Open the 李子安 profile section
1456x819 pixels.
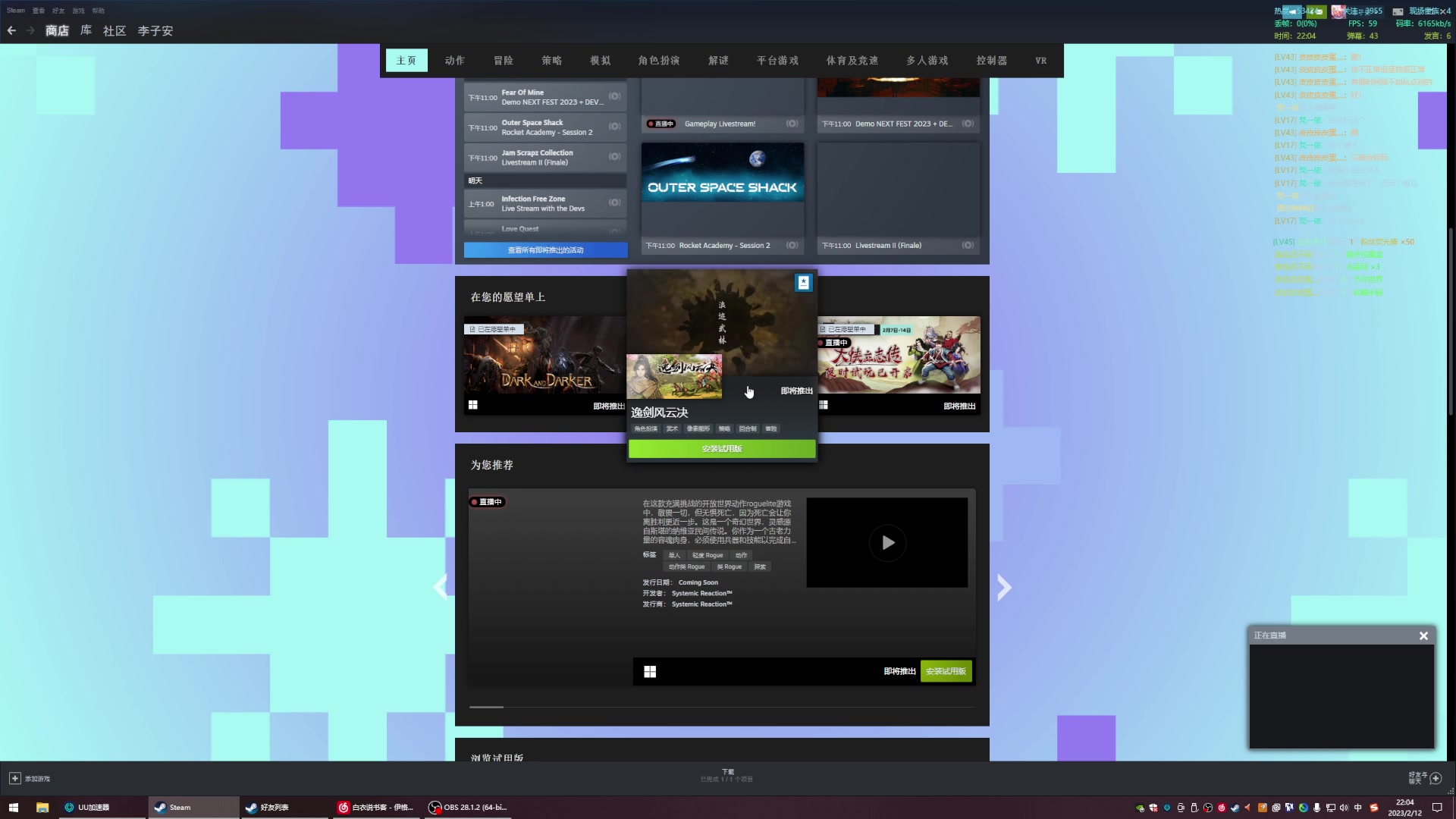(x=155, y=30)
